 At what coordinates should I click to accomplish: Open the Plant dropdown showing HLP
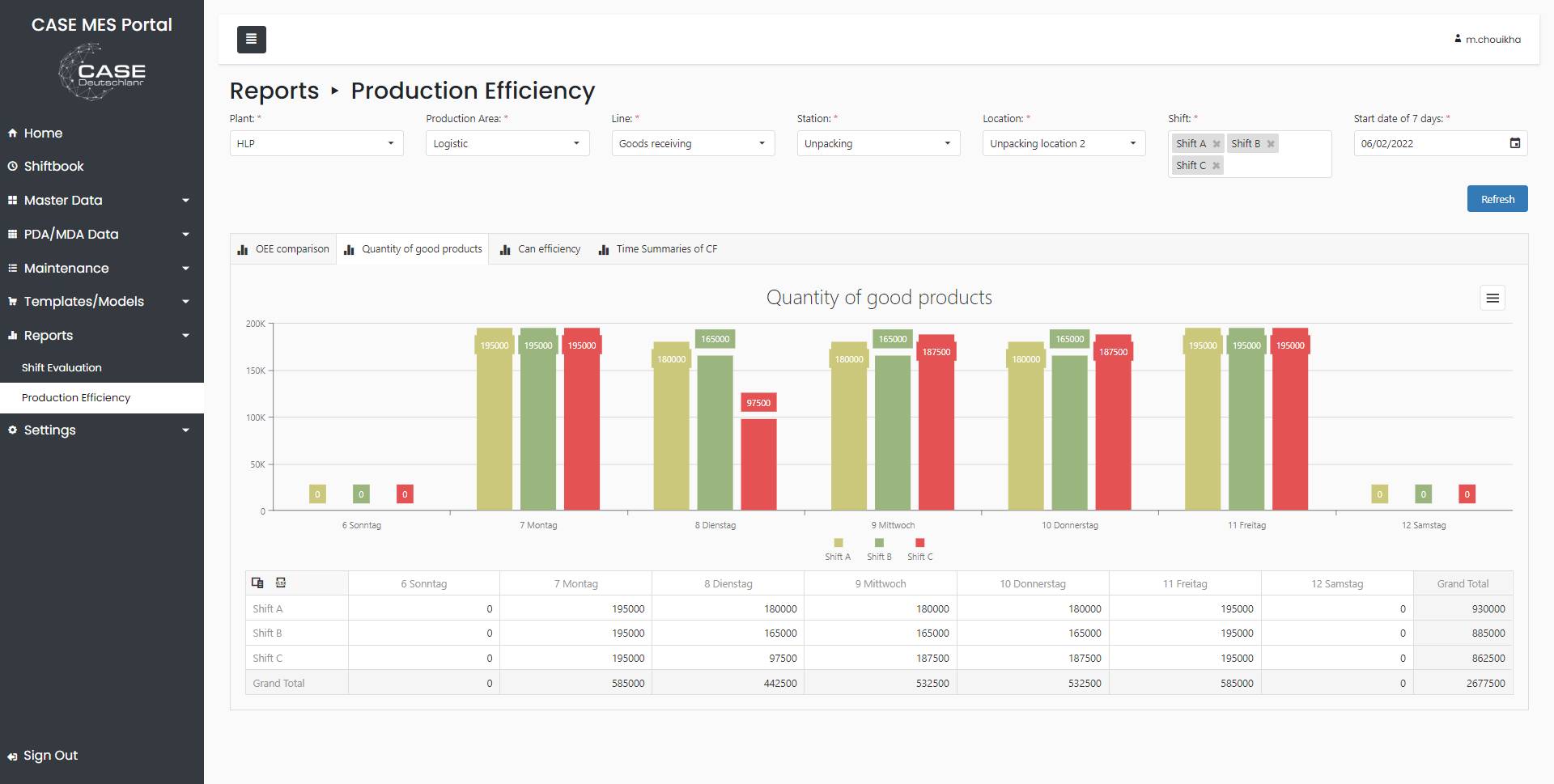point(316,143)
